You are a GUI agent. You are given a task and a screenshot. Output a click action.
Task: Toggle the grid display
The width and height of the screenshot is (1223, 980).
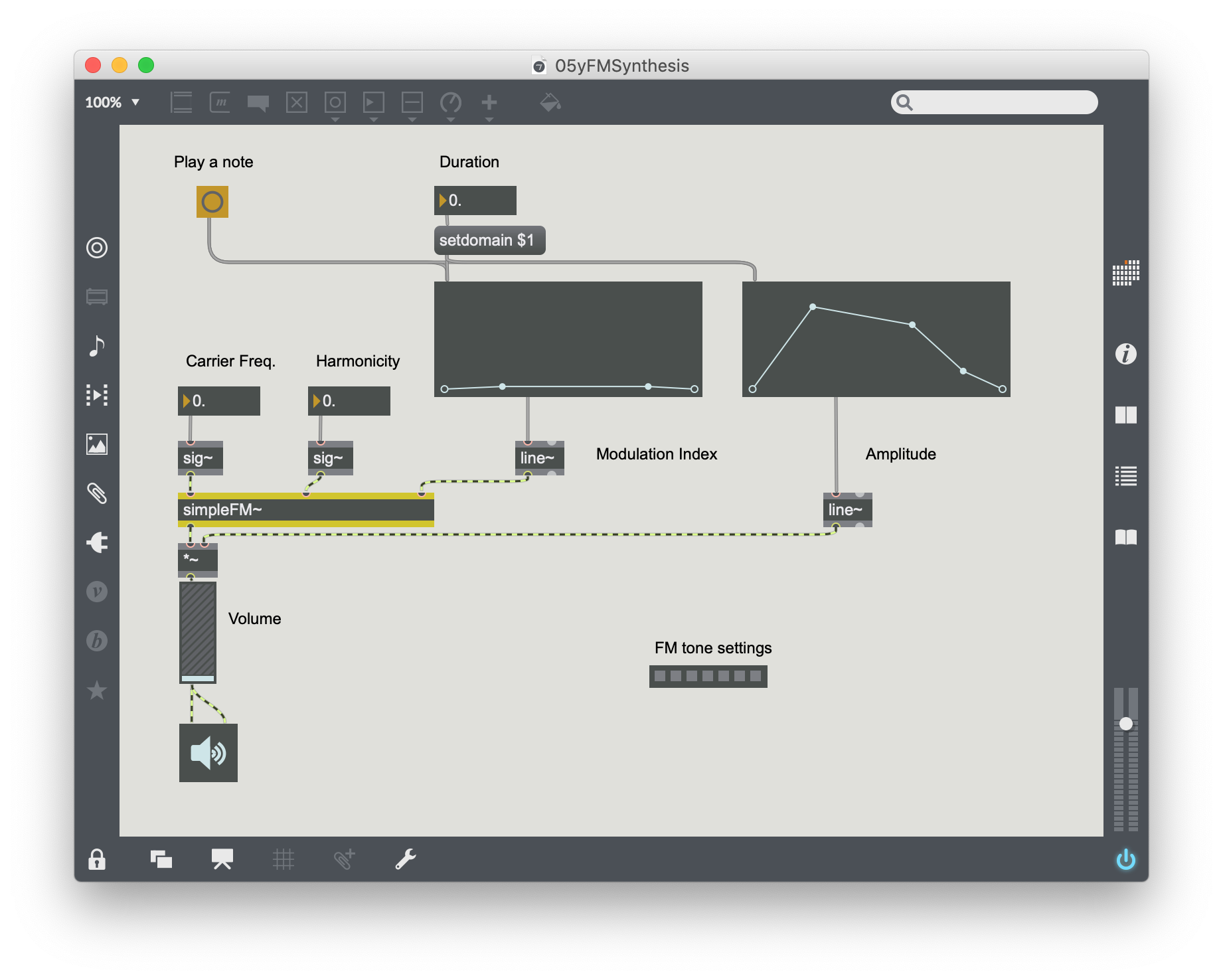(x=283, y=859)
